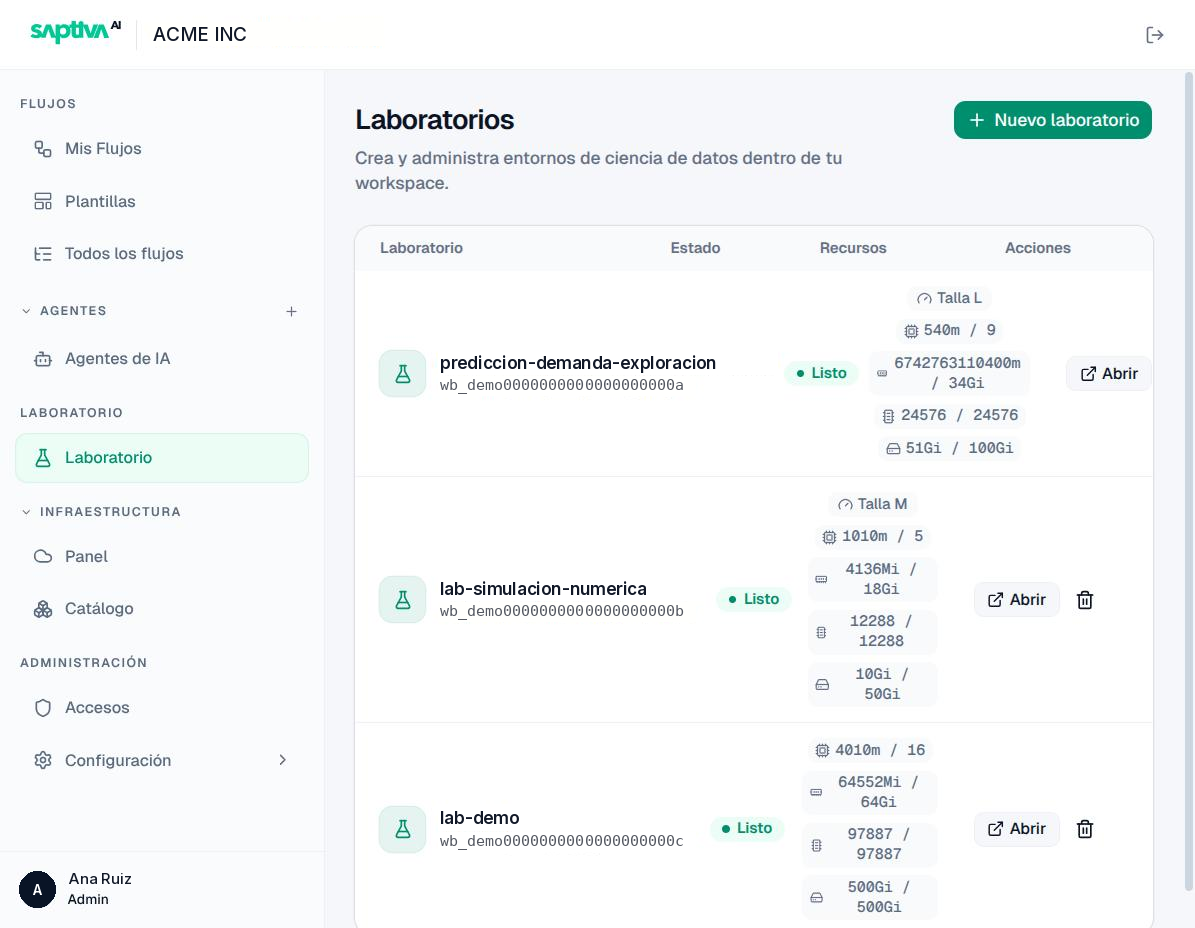Click the Listo status of lab-demo
The height and width of the screenshot is (928, 1195).
(746, 828)
